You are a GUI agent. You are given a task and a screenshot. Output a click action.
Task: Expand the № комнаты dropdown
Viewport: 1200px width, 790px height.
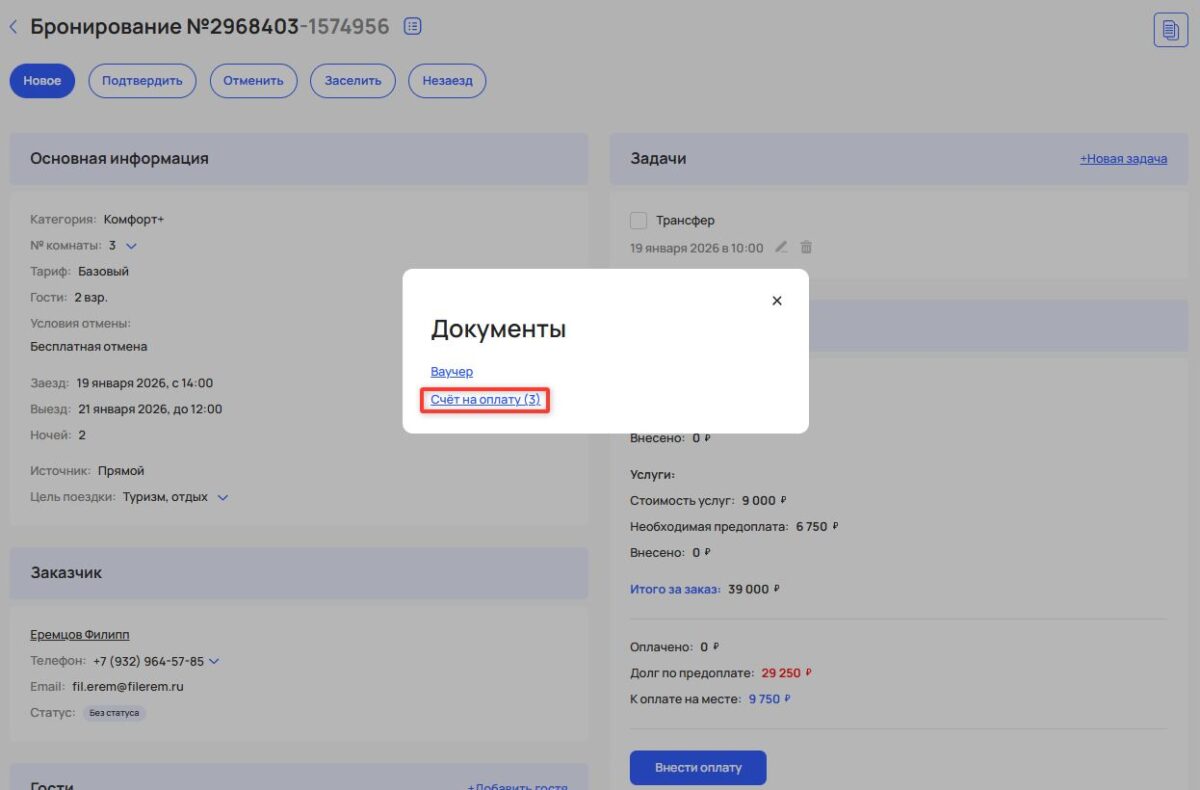point(131,244)
